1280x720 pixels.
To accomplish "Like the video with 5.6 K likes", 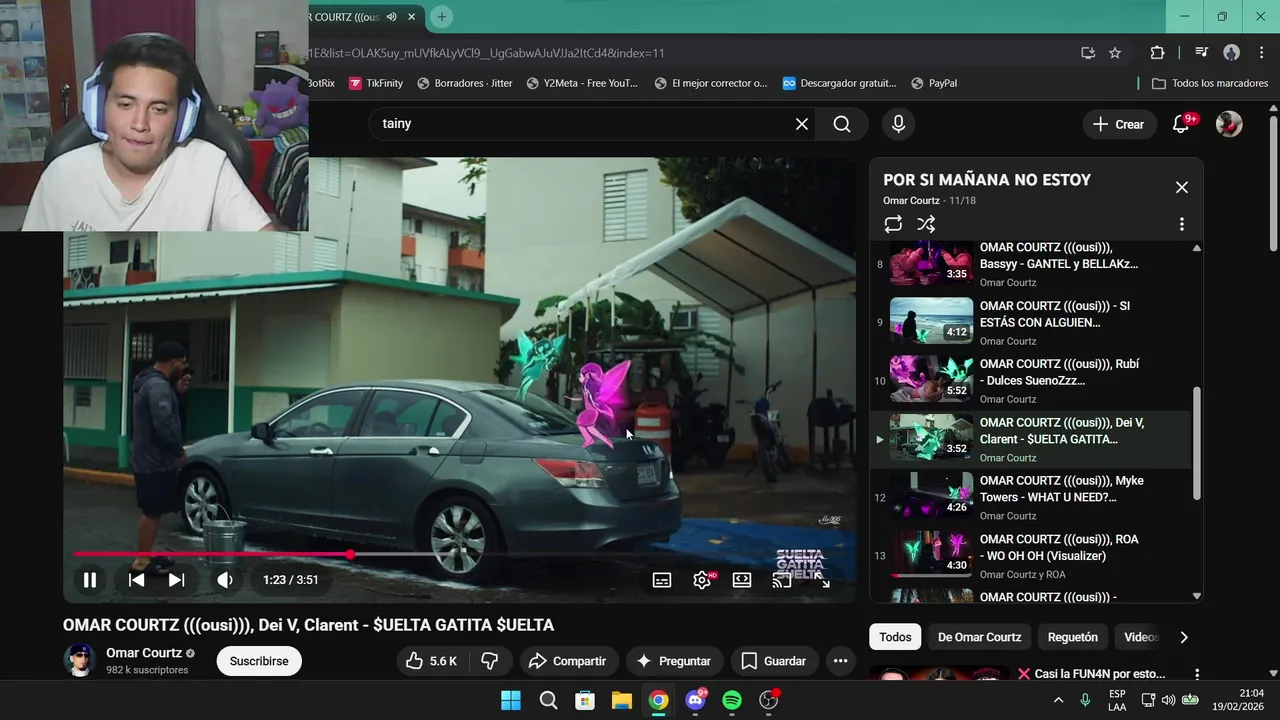I will coord(432,661).
